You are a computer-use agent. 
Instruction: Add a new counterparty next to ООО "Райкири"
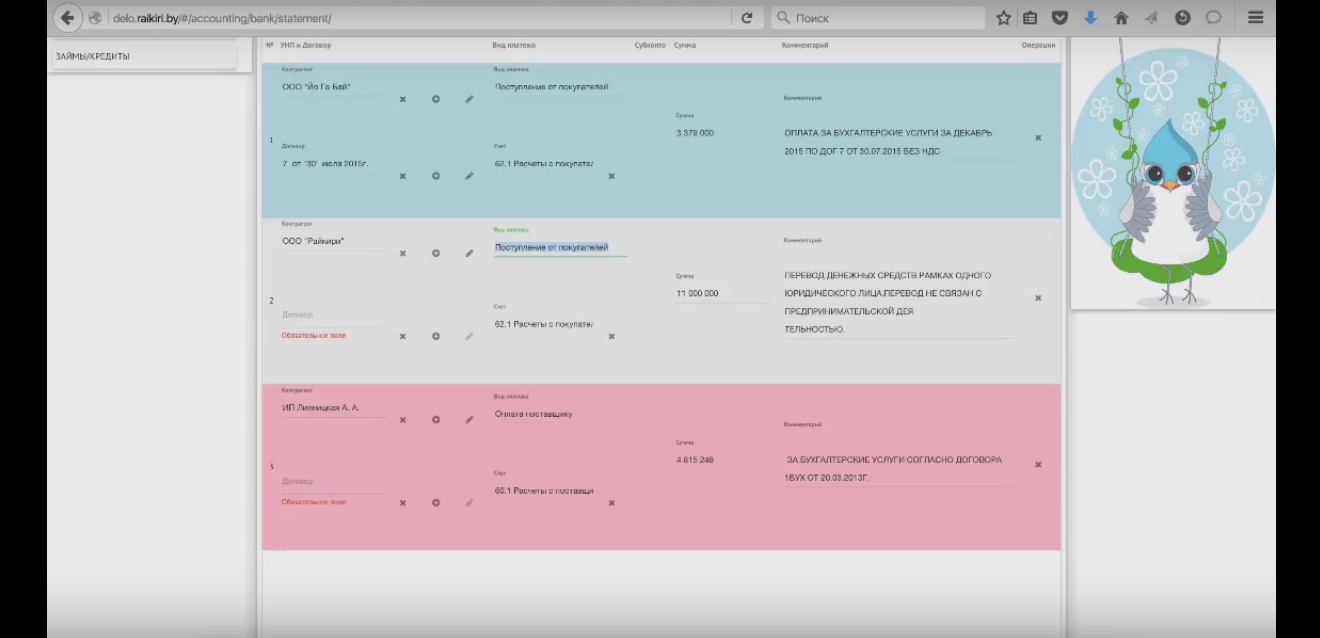[x=436, y=253]
